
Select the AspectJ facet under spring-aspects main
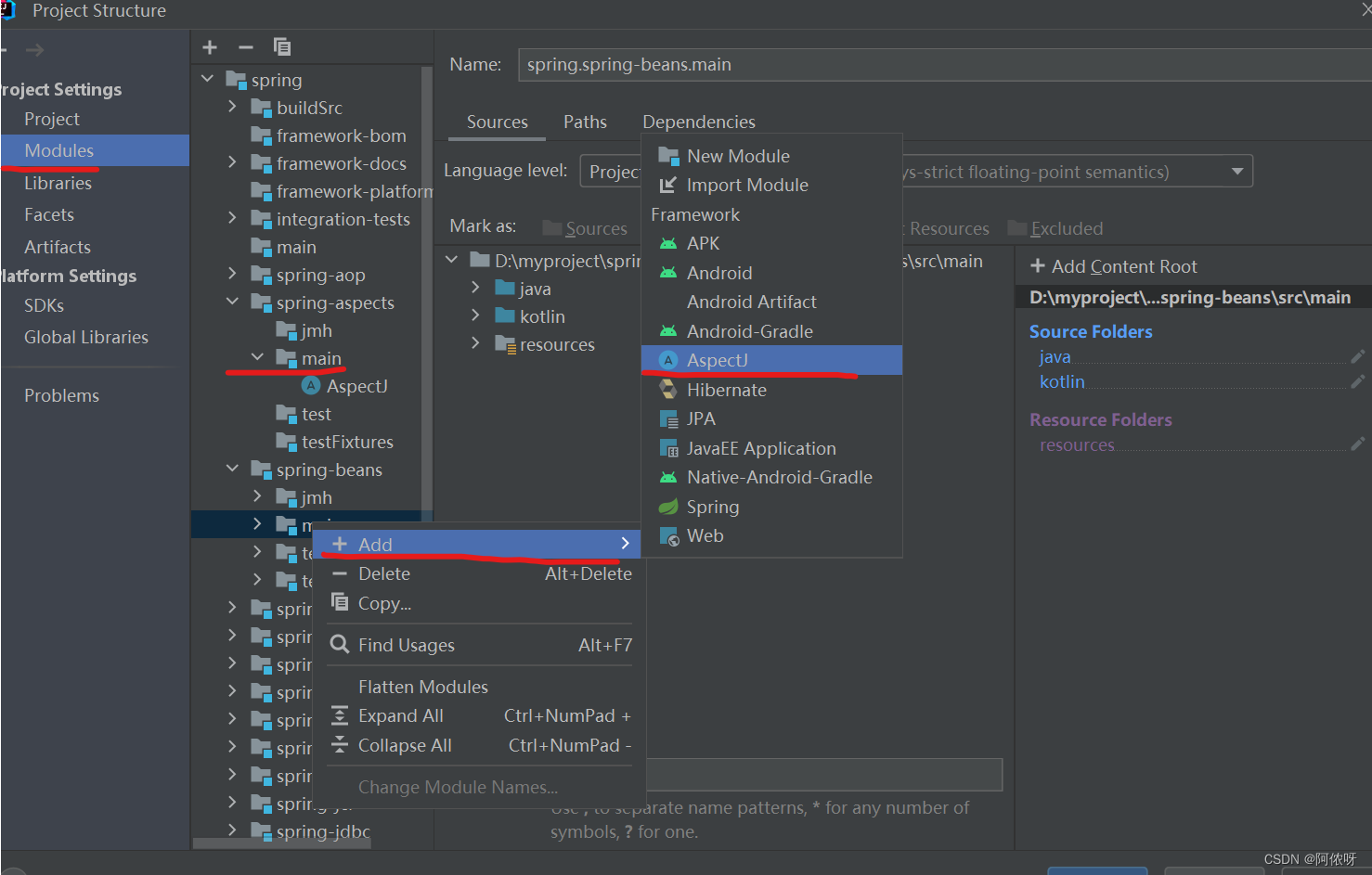pyautogui.click(x=357, y=386)
